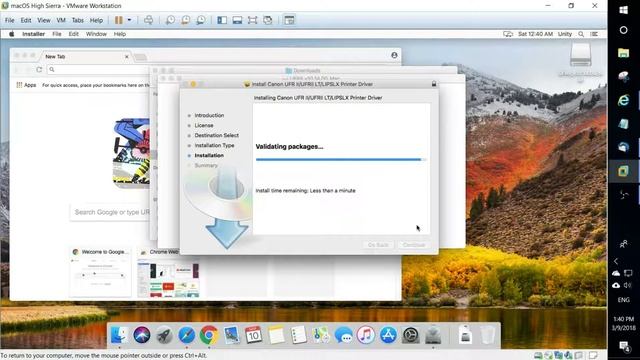Open Google Chrome from the Dock
Screen dimensions: 640x360
pos(209,336)
